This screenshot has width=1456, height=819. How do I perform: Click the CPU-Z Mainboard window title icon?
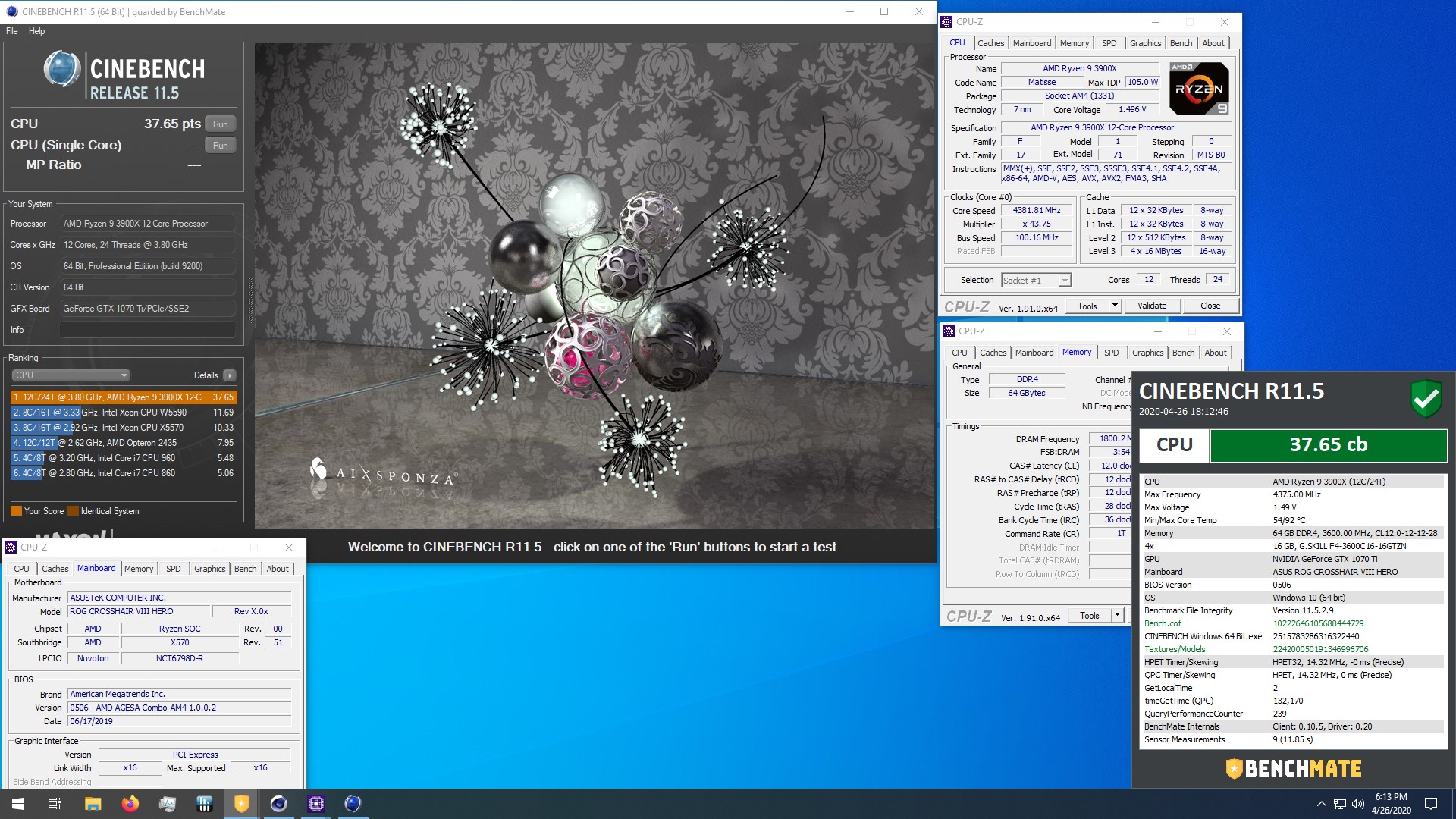click(x=11, y=547)
